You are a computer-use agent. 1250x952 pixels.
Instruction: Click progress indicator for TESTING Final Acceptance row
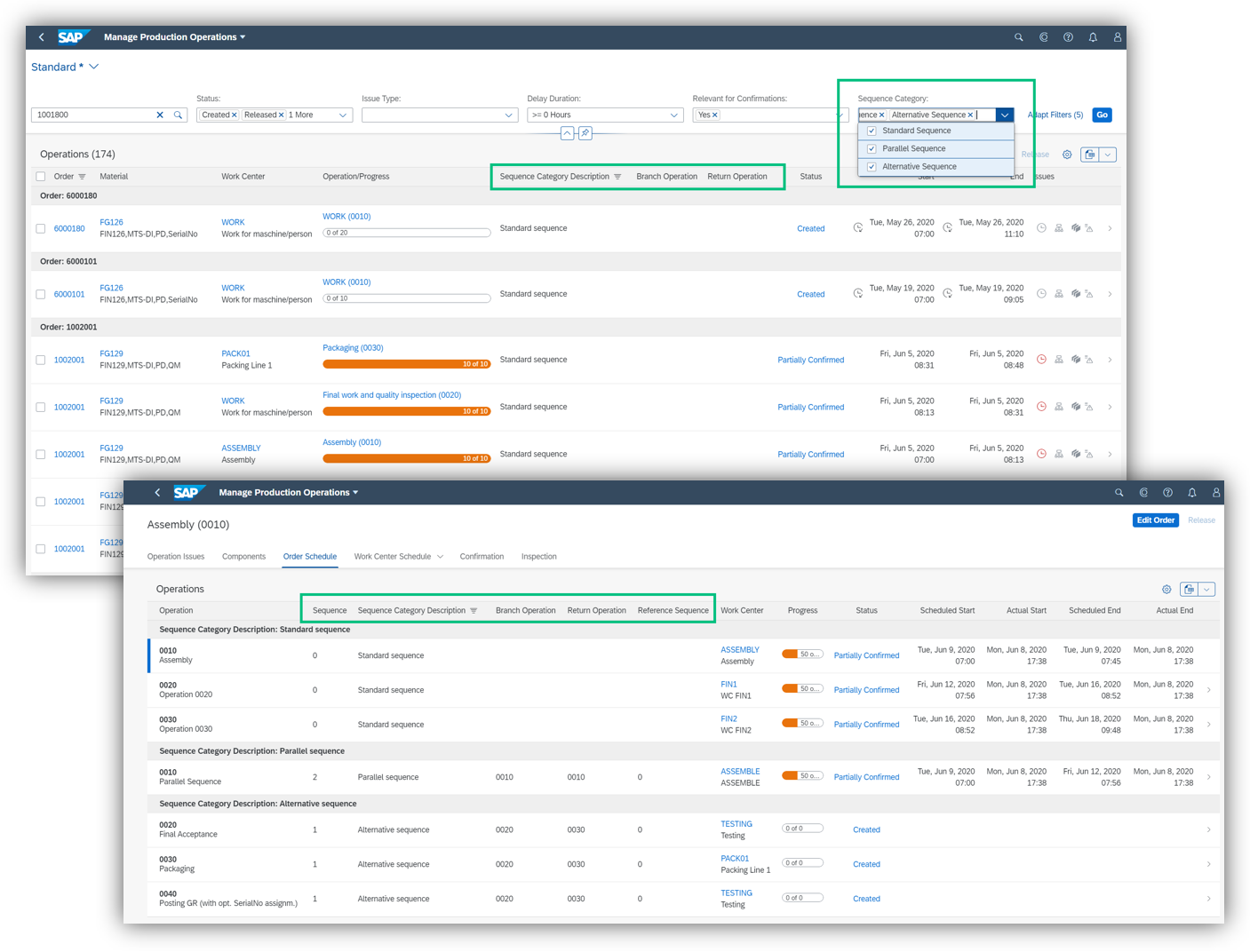pyautogui.click(x=802, y=829)
